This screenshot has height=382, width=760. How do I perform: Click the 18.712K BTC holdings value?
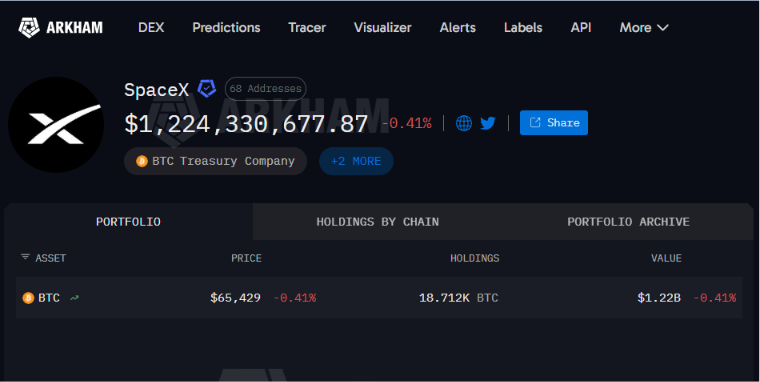459,298
